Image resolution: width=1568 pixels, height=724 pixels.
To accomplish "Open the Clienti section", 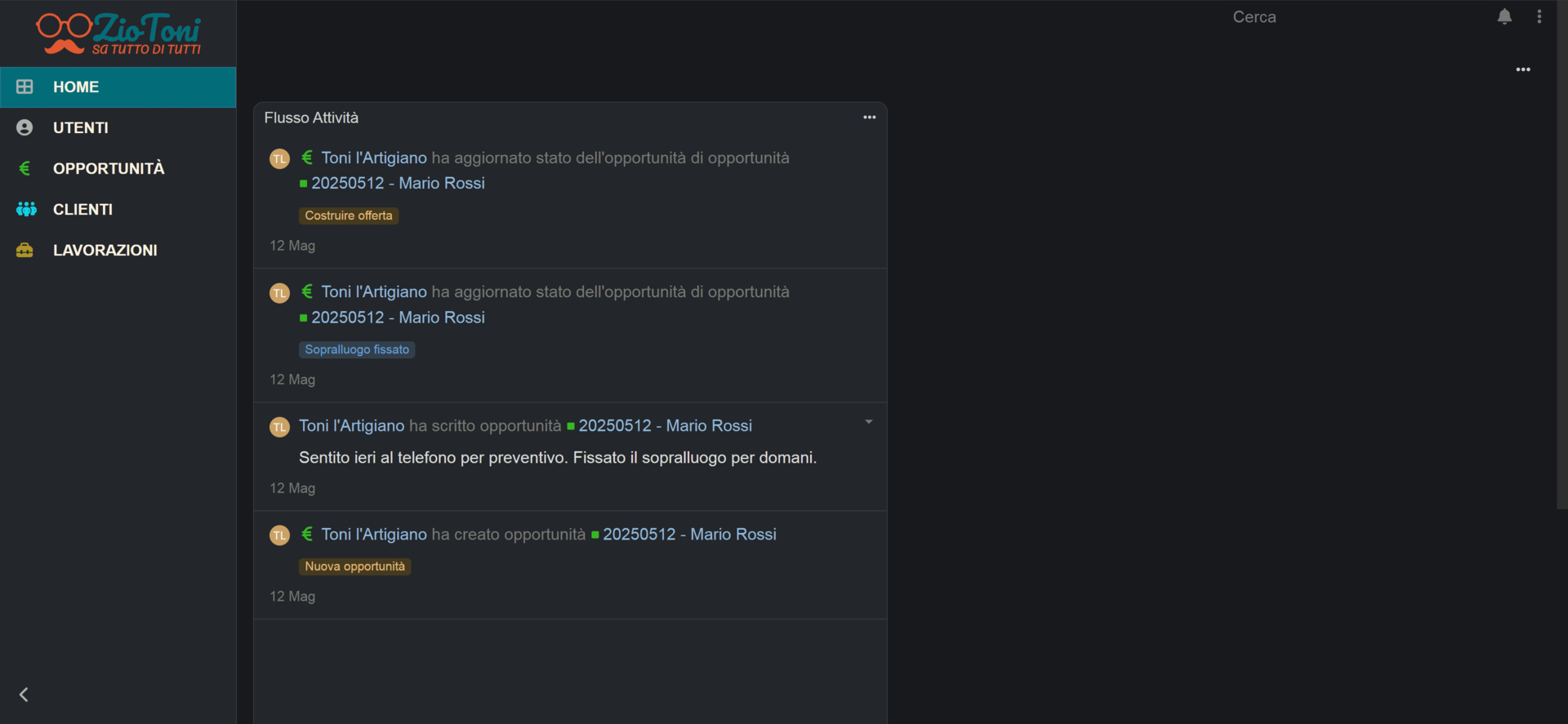I will click(x=82, y=209).
